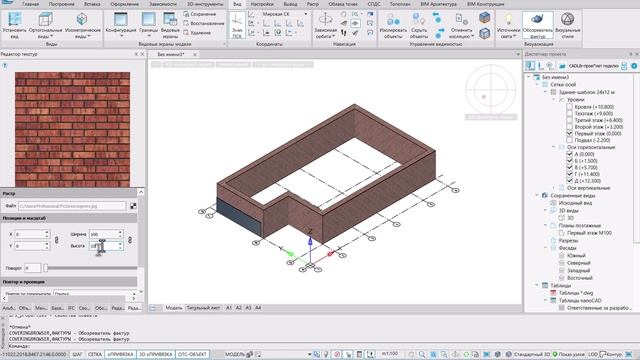Image resolution: width=640 pixels, height=360 pixels.
Task: Toggle the Кровля (+10.800) level checkbox
Action: [x=569, y=107]
